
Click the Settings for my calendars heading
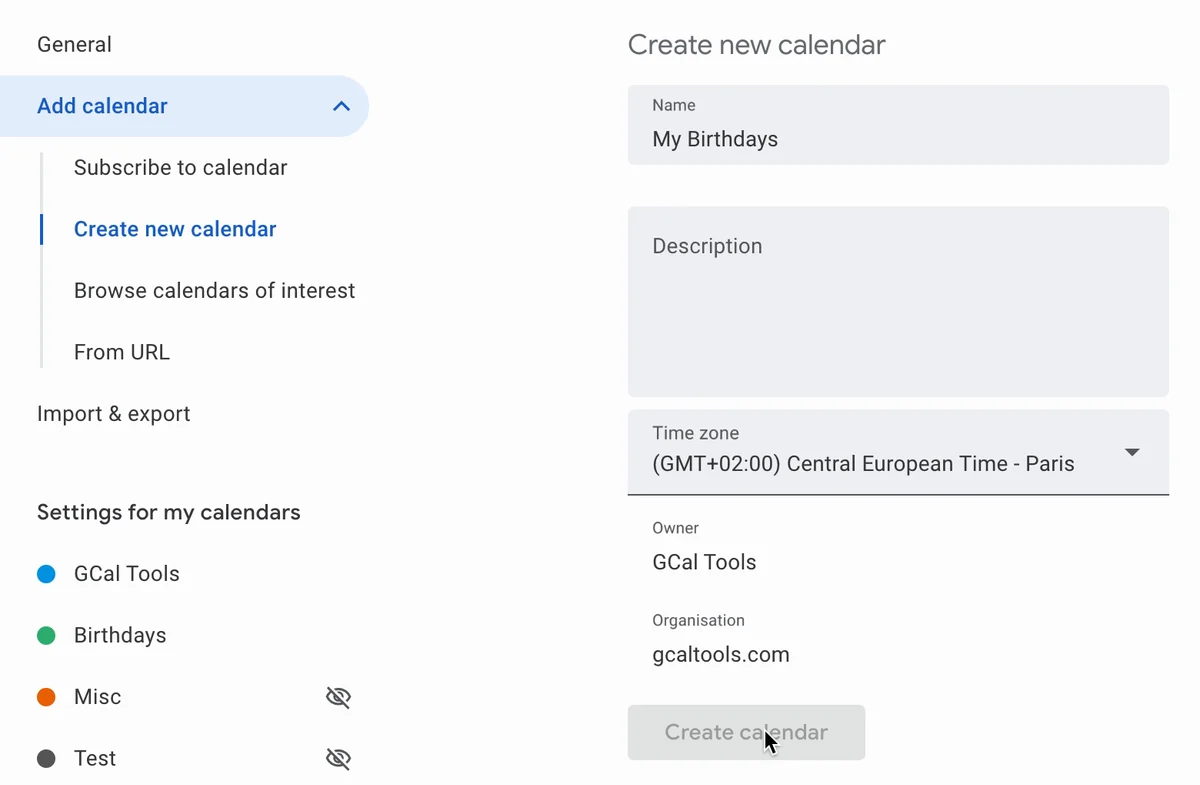169,512
